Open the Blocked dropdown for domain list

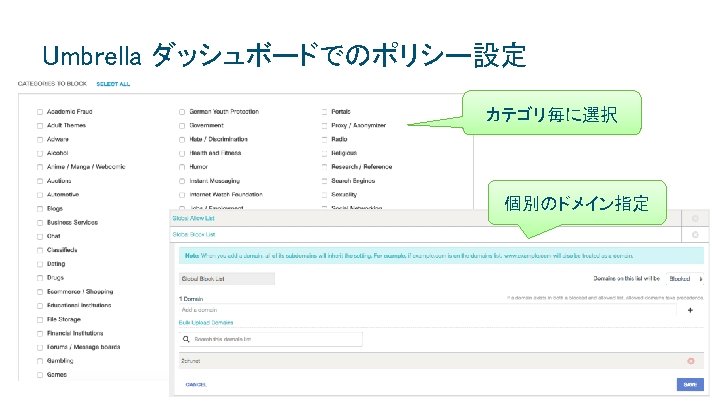point(685,279)
